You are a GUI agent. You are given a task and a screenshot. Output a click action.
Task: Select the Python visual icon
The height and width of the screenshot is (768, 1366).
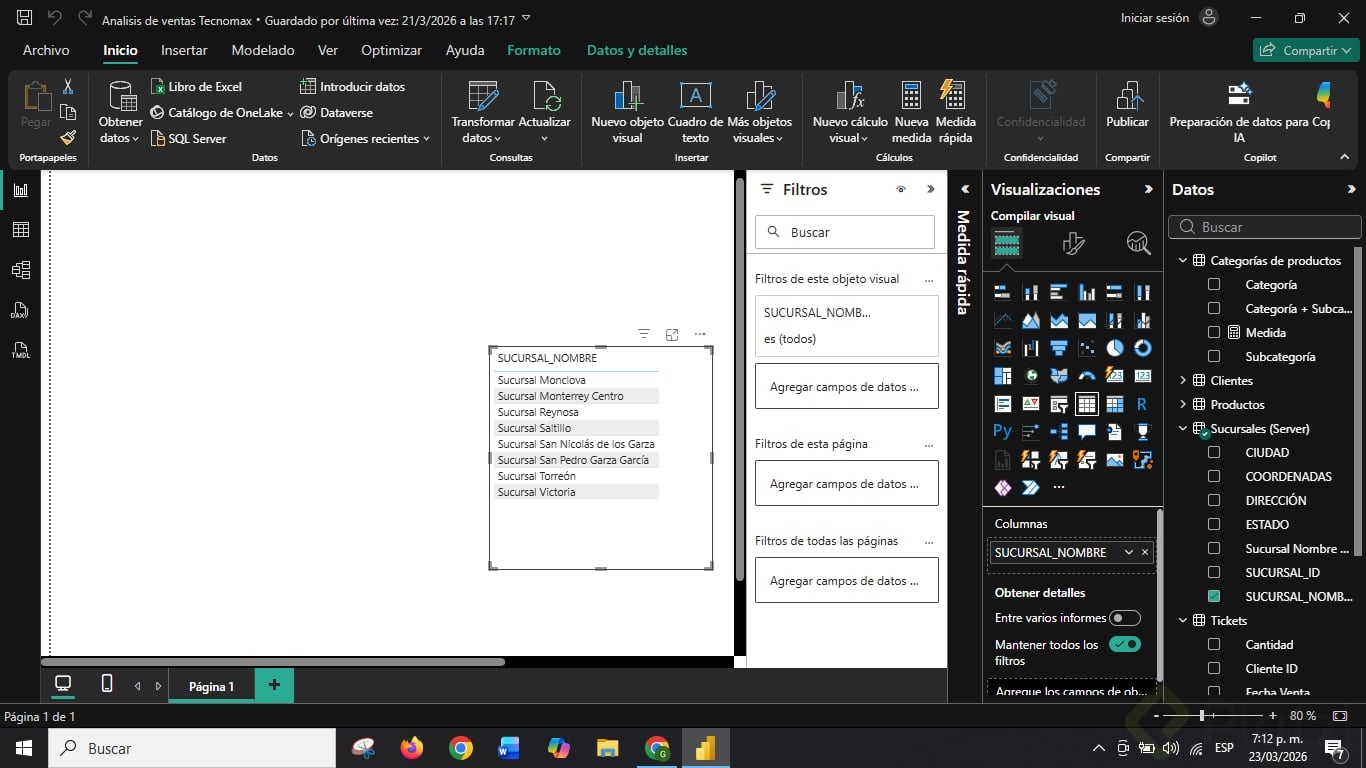1002,432
